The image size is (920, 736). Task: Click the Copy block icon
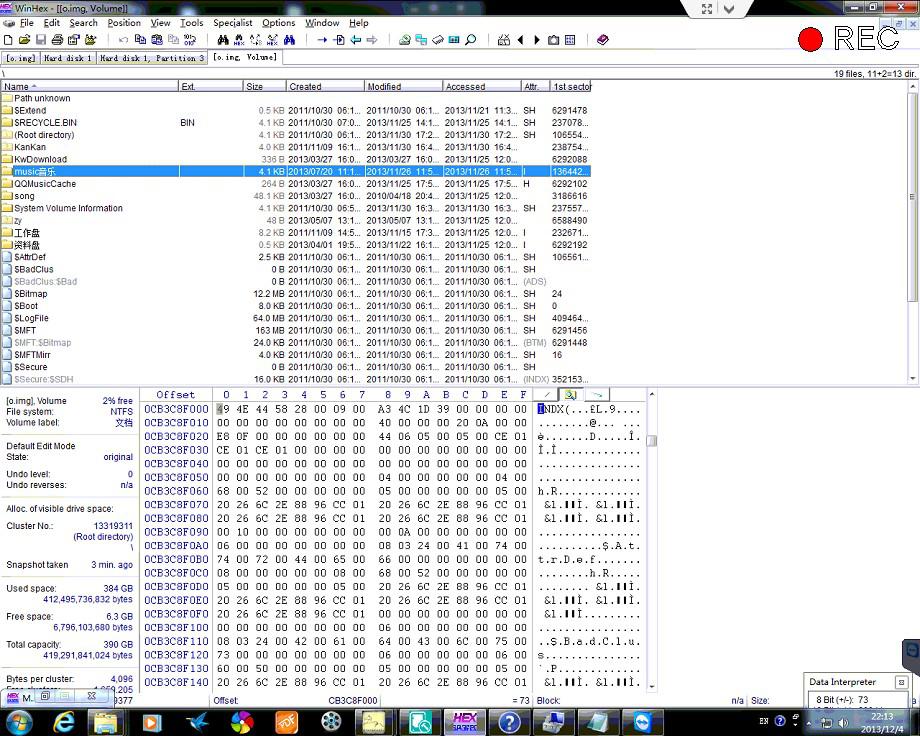tap(140, 40)
